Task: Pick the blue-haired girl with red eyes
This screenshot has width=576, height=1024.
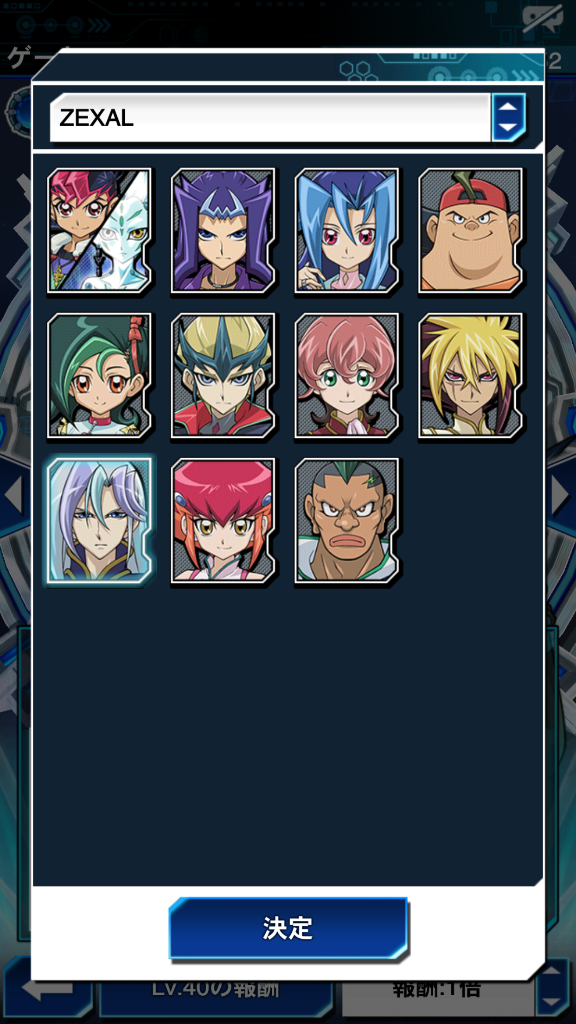Action: point(347,230)
